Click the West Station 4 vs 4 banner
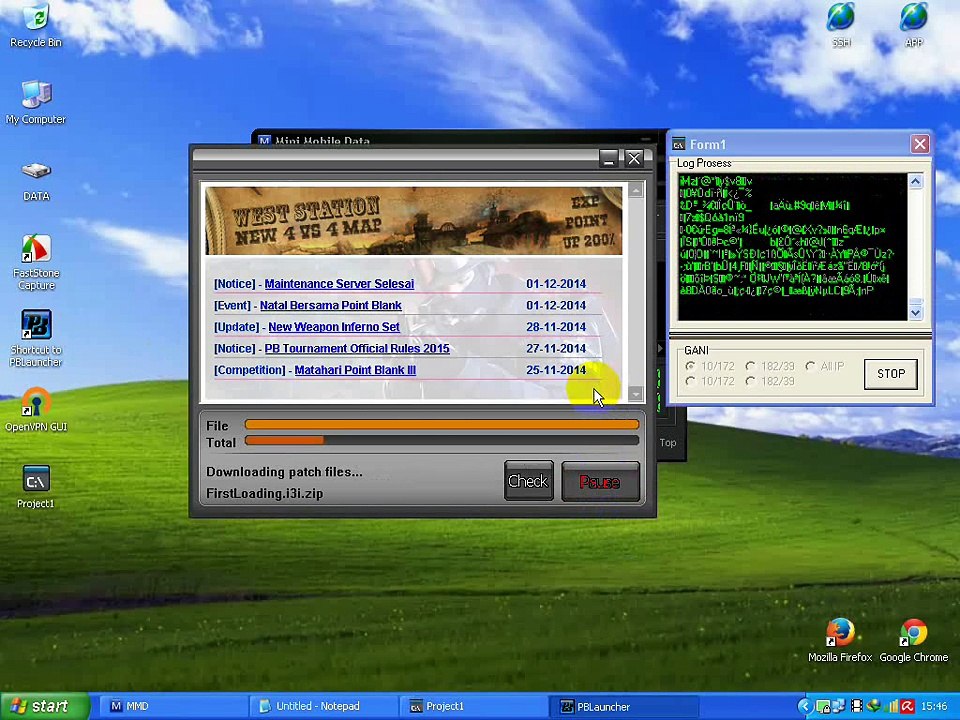Viewport: 960px width, 720px height. point(414,221)
